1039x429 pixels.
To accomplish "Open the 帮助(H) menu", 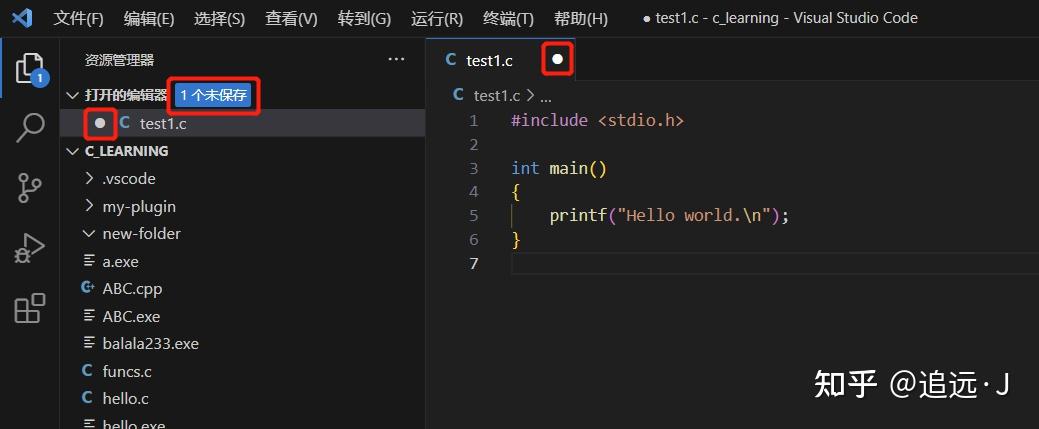I will (580, 19).
